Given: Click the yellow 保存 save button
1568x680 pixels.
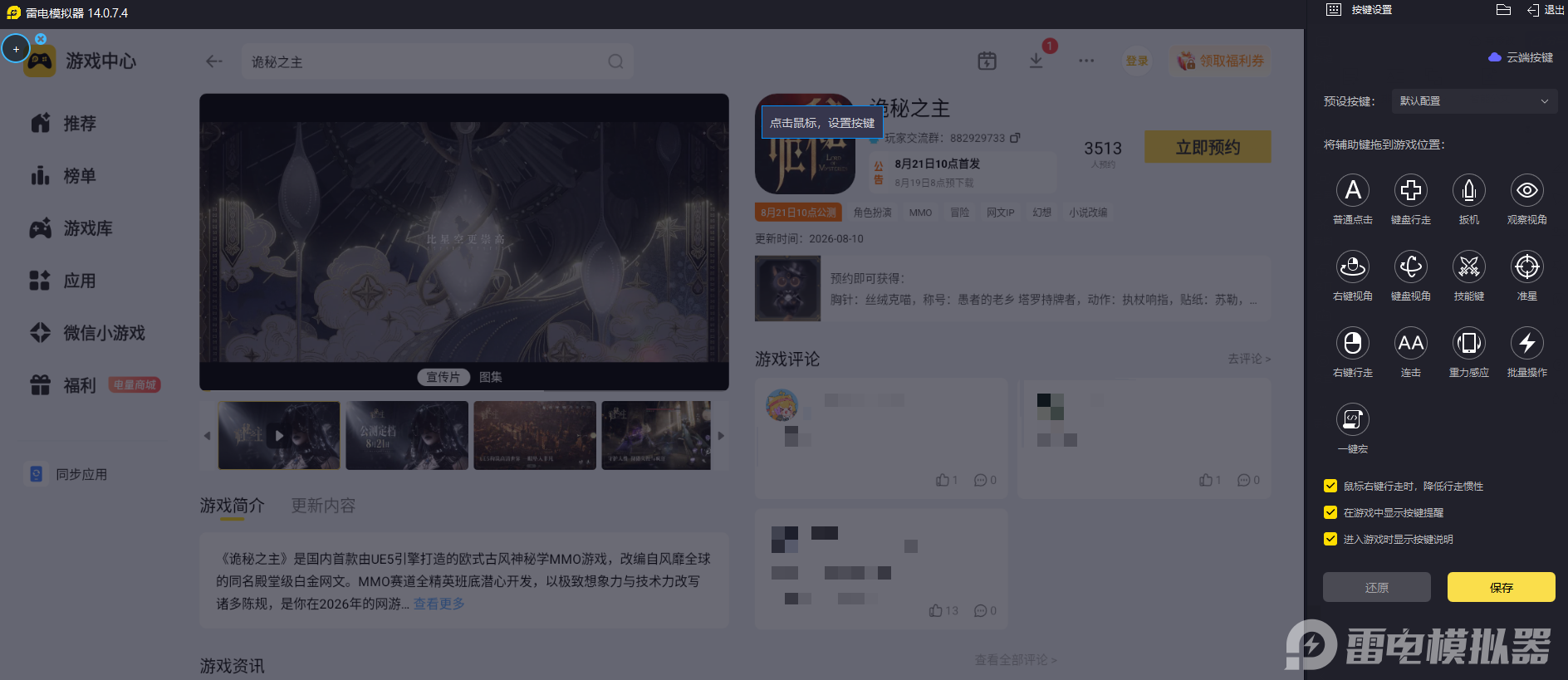Looking at the screenshot, I should (1502, 587).
